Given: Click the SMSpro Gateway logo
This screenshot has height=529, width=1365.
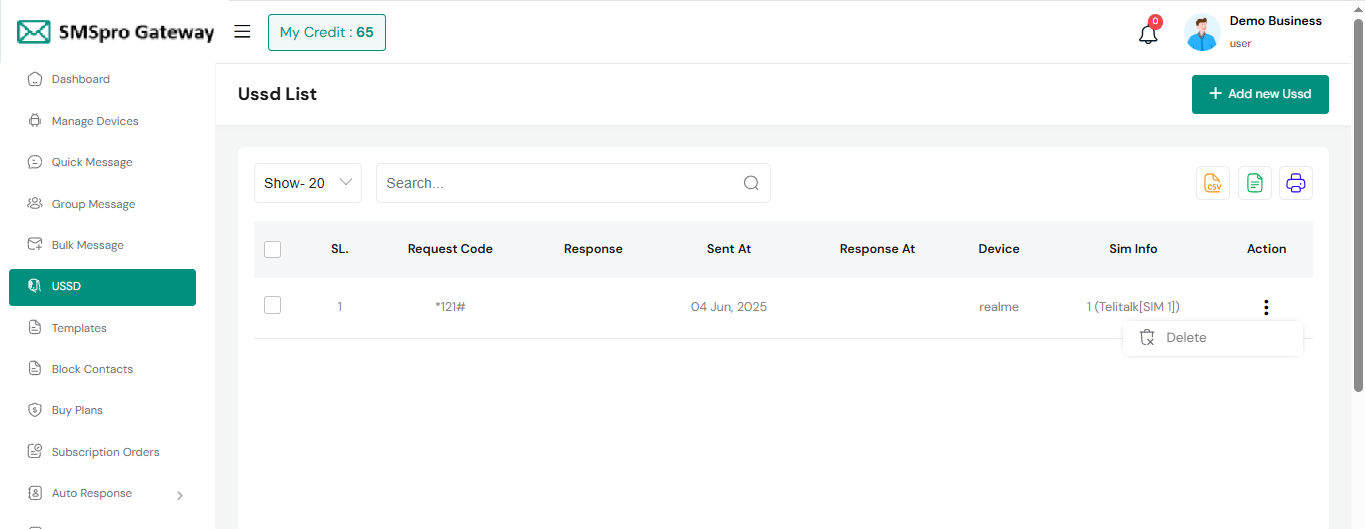Looking at the screenshot, I should [x=116, y=32].
